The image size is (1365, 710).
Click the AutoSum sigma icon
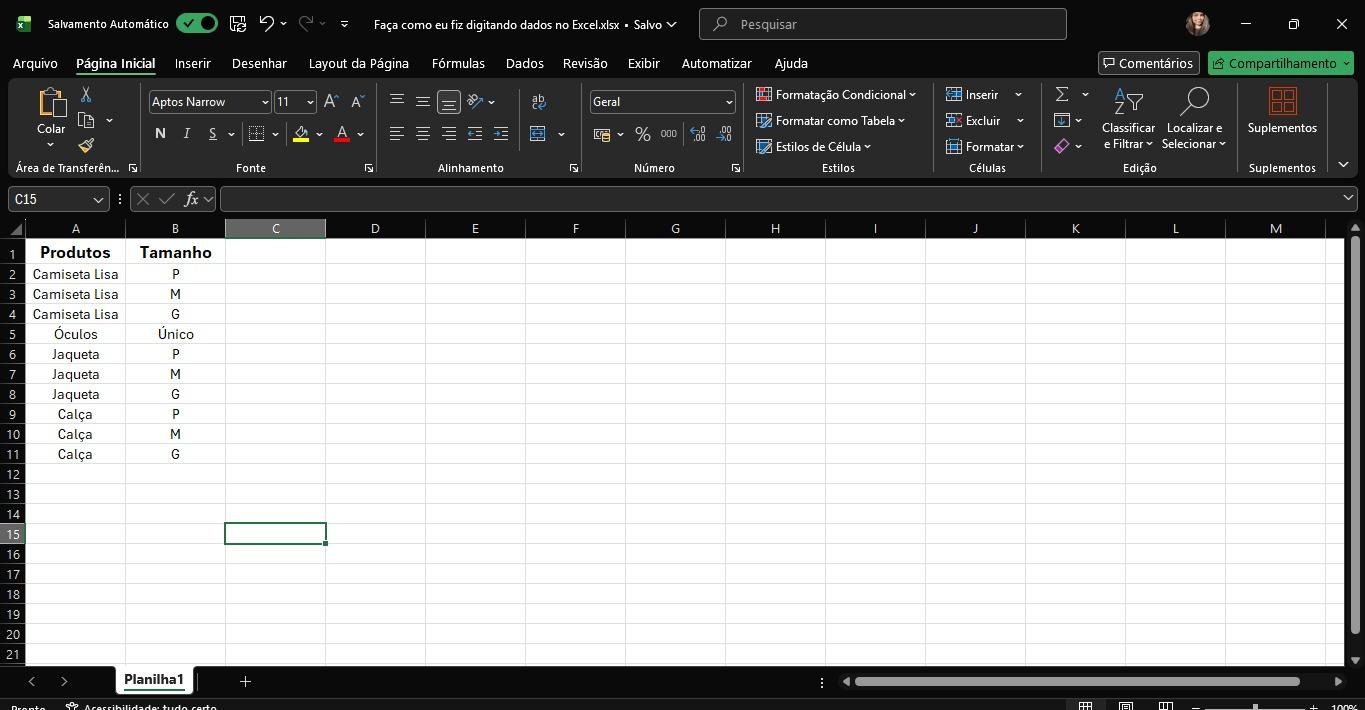[x=1062, y=94]
